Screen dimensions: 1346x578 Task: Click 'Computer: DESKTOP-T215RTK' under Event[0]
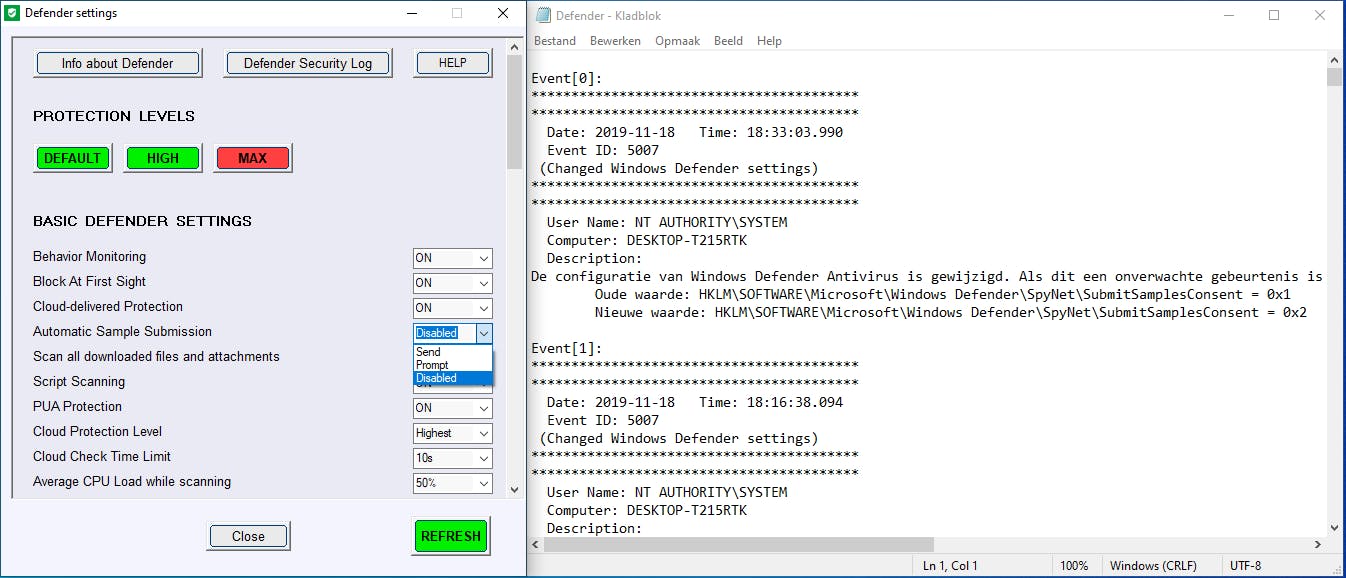[647, 240]
